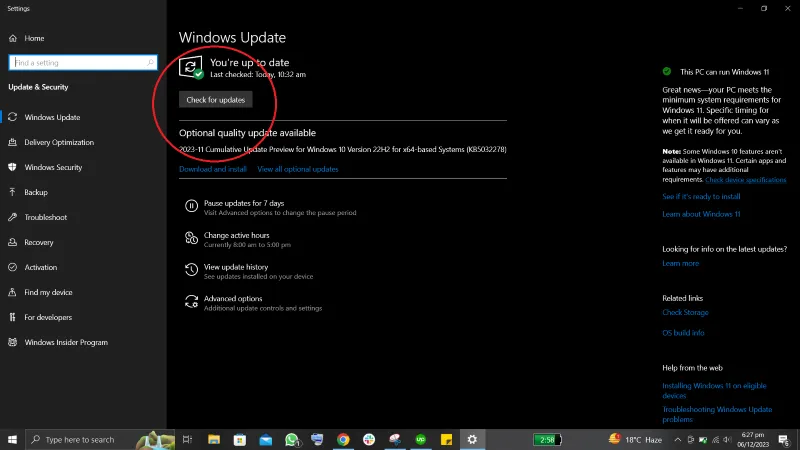This screenshot has height=450, width=800.
Task: Open Microsoft Store from the taskbar
Action: (x=240, y=439)
